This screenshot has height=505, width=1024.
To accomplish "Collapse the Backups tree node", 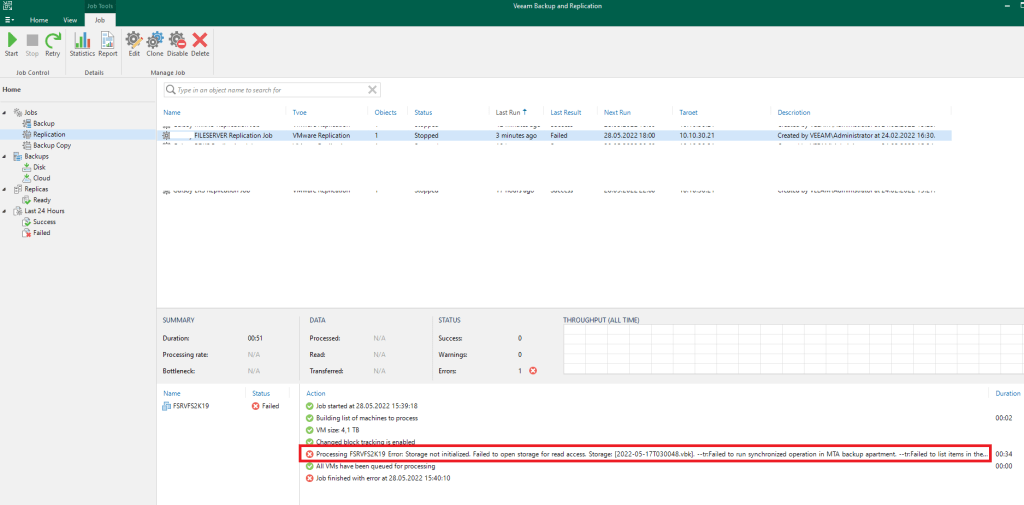I will pos(6,156).
